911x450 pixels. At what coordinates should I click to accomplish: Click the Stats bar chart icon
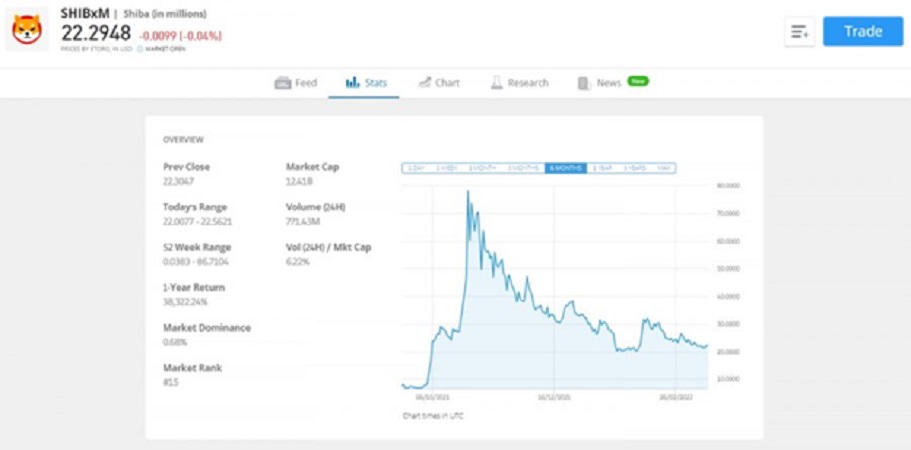[x=352, y=83]
